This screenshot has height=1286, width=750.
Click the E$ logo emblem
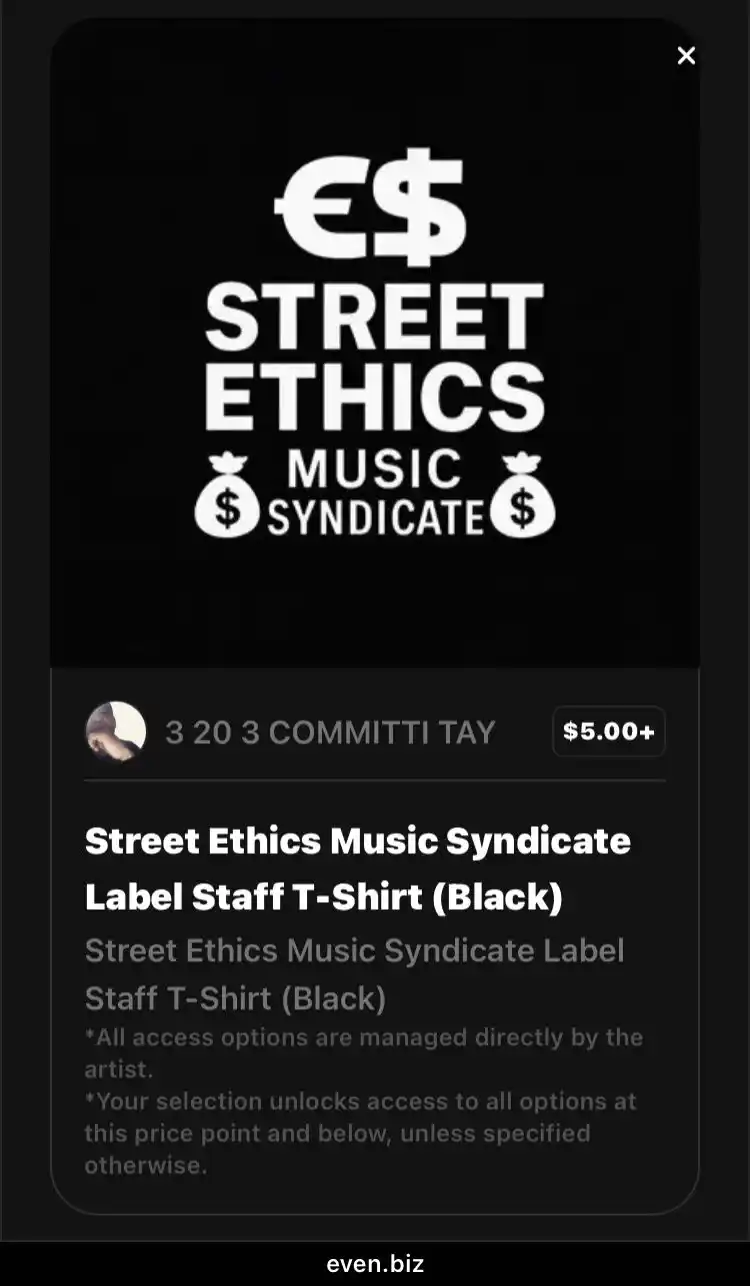pos(371,207)
